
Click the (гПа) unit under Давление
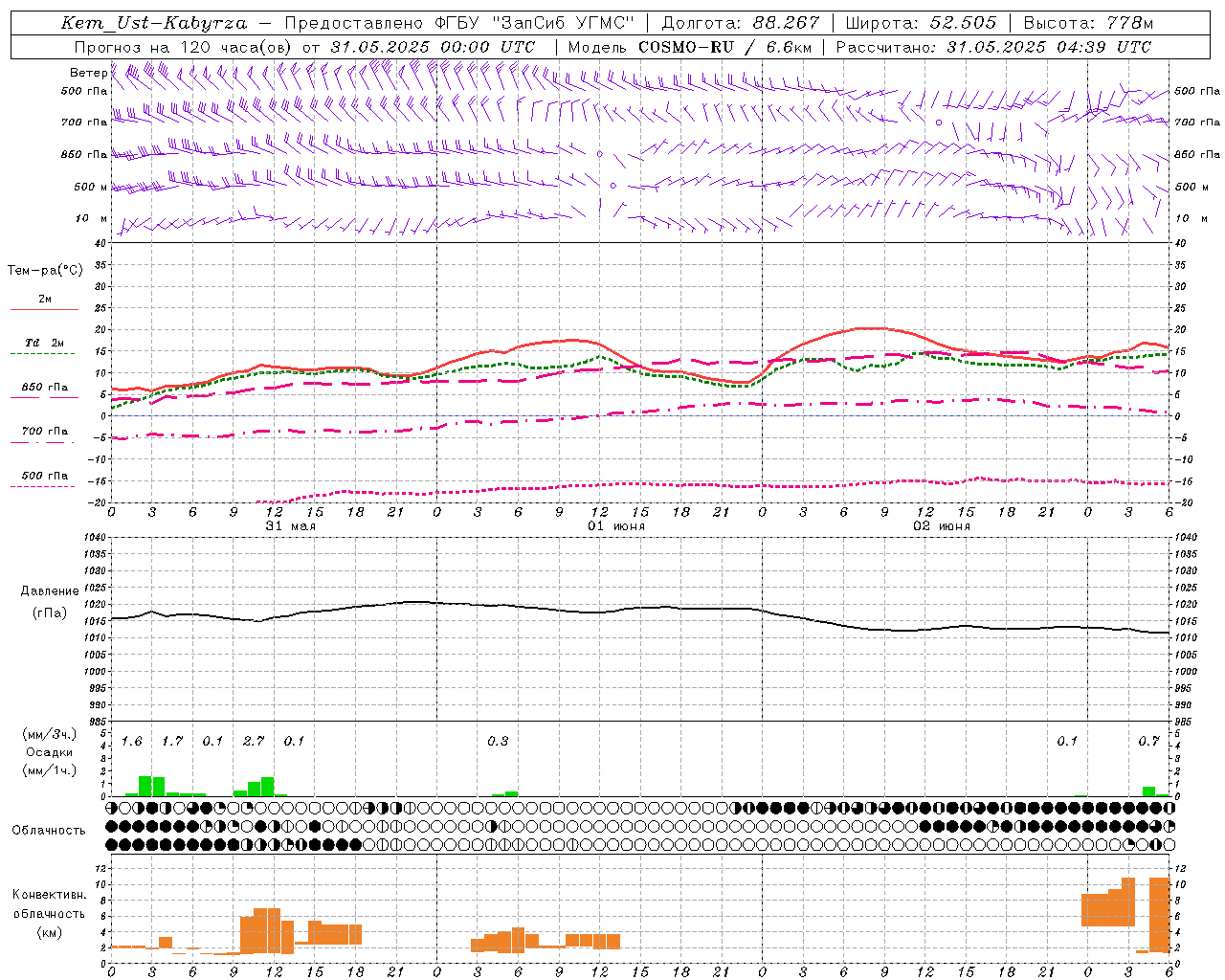coord(50,613)
